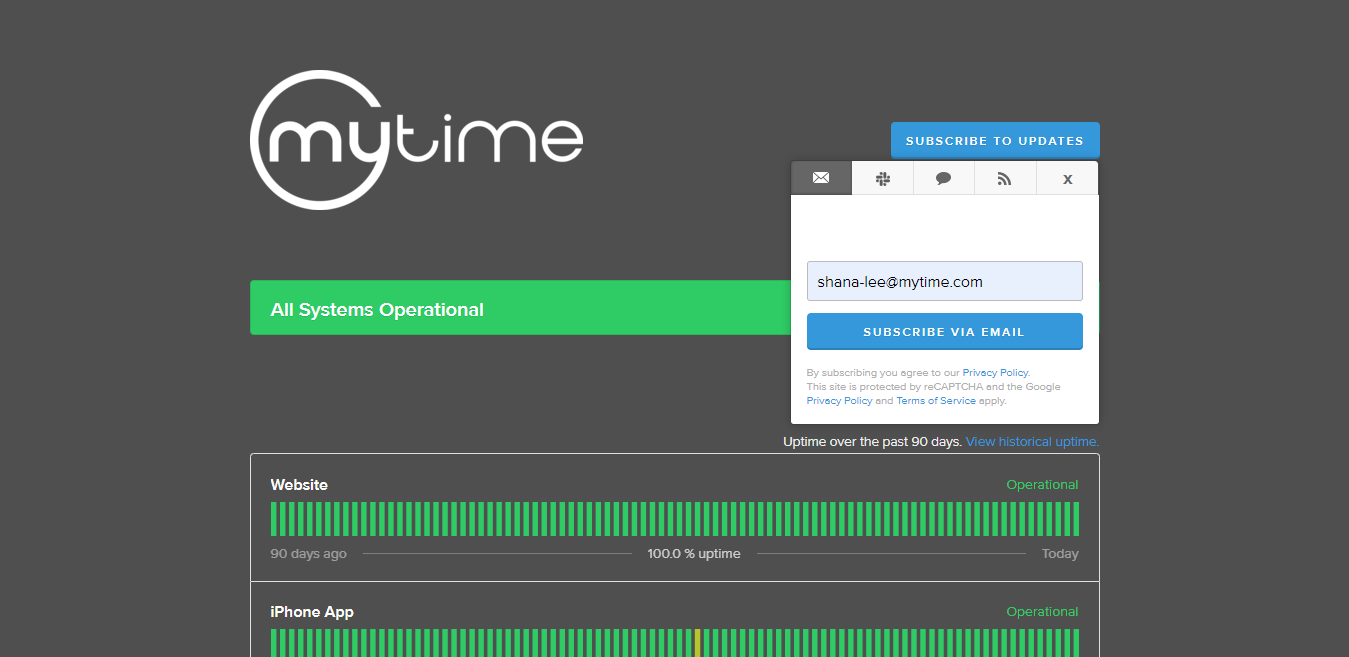
Task: Open View historical uptime link
Action: point(1032,441)
